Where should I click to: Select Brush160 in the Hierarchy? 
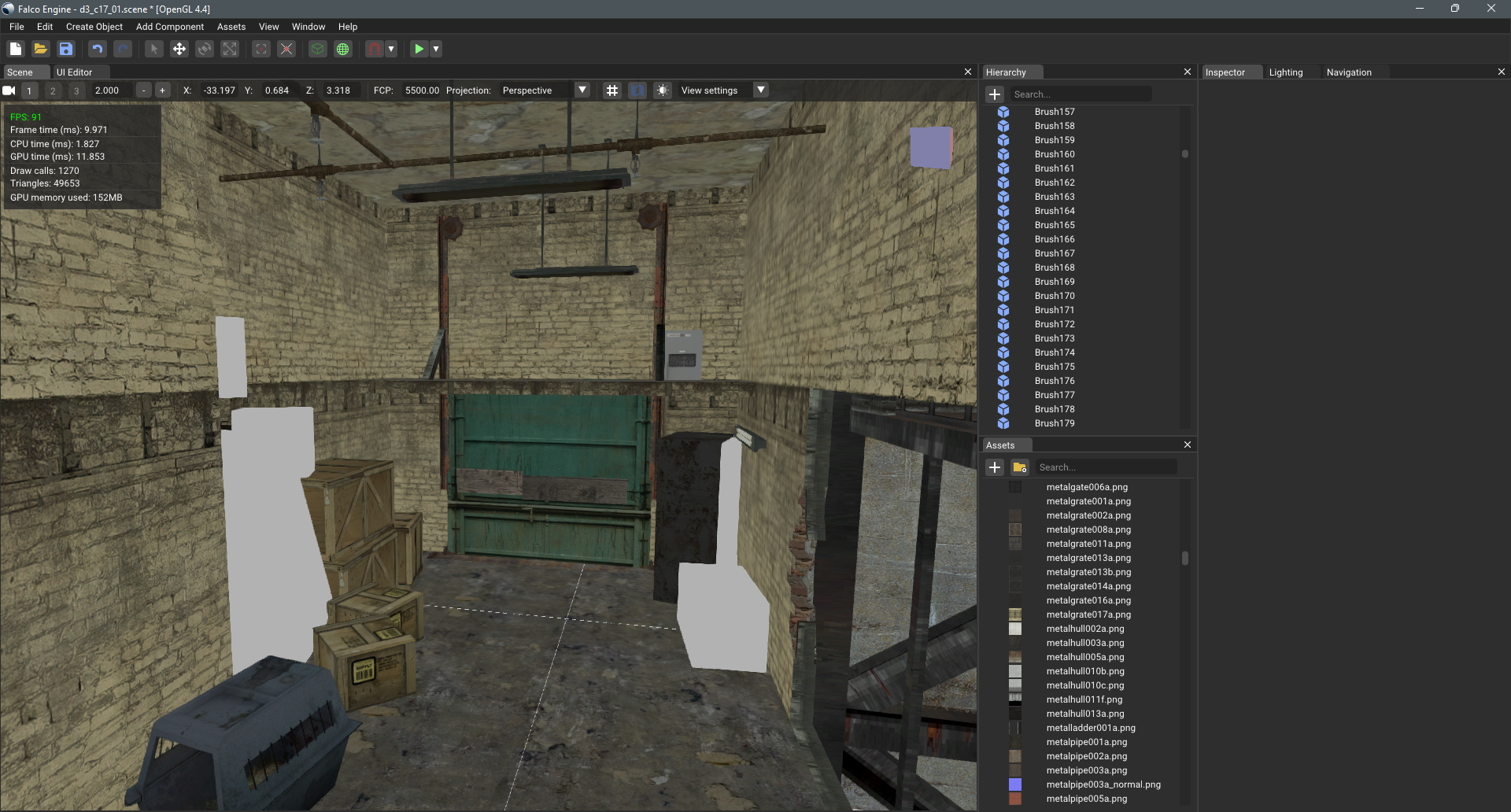(x=1055, y=154)
